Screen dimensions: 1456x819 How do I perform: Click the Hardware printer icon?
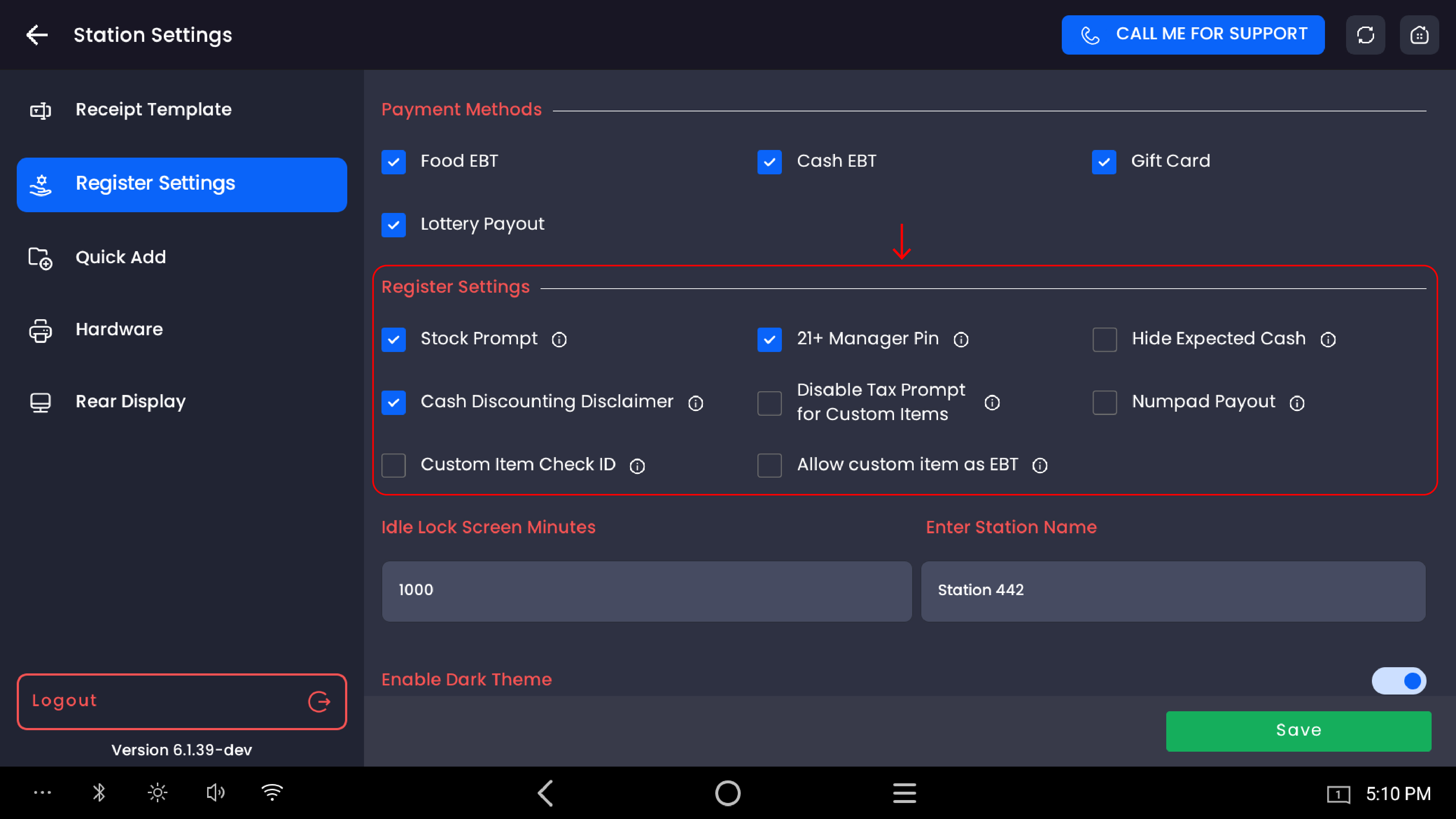(x=40, y=331)
